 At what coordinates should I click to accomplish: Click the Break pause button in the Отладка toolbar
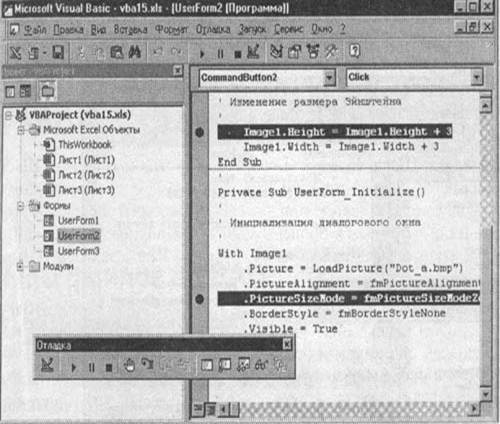[x=91, y=367]
